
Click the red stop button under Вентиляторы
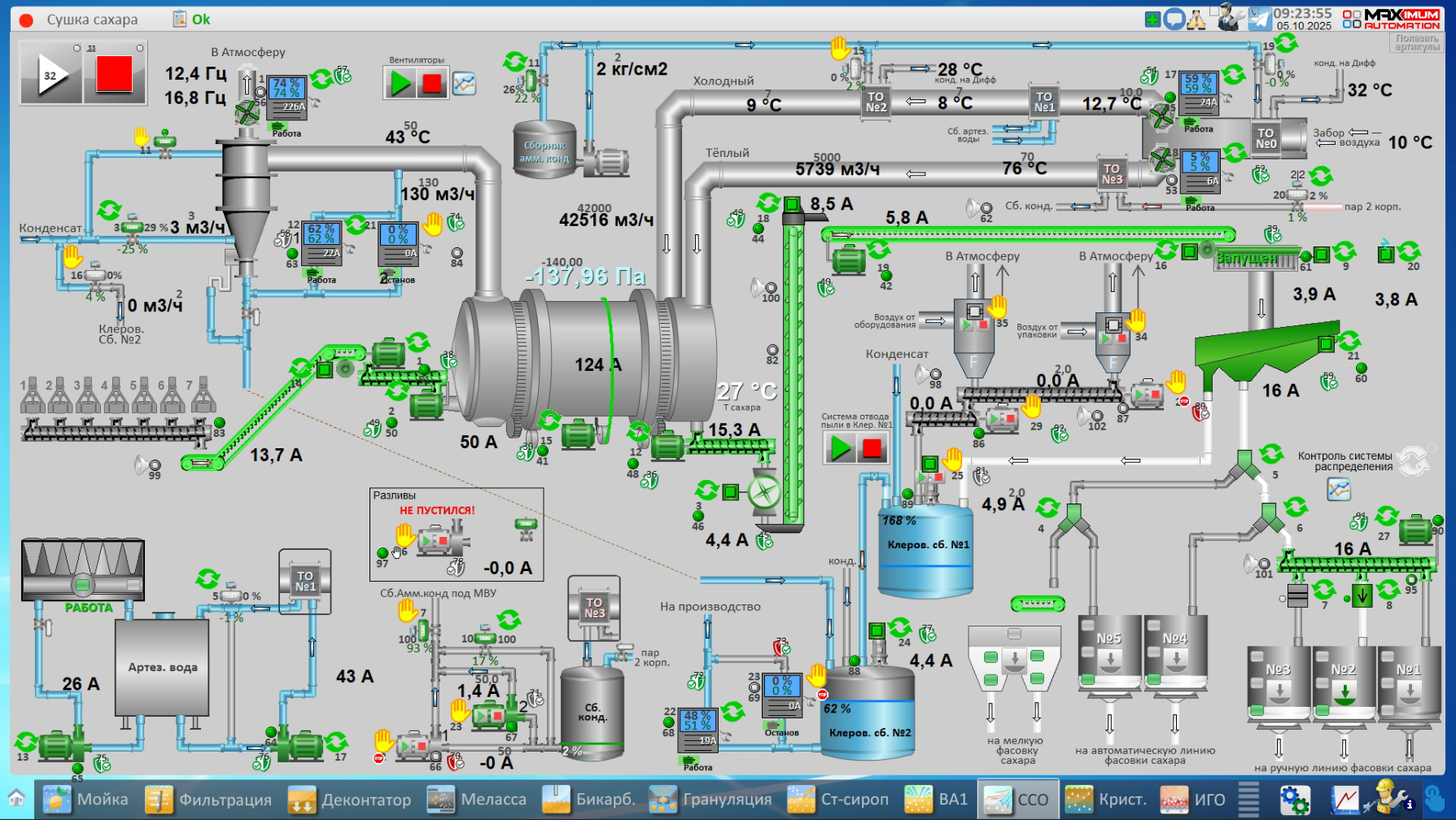point(432,83)
